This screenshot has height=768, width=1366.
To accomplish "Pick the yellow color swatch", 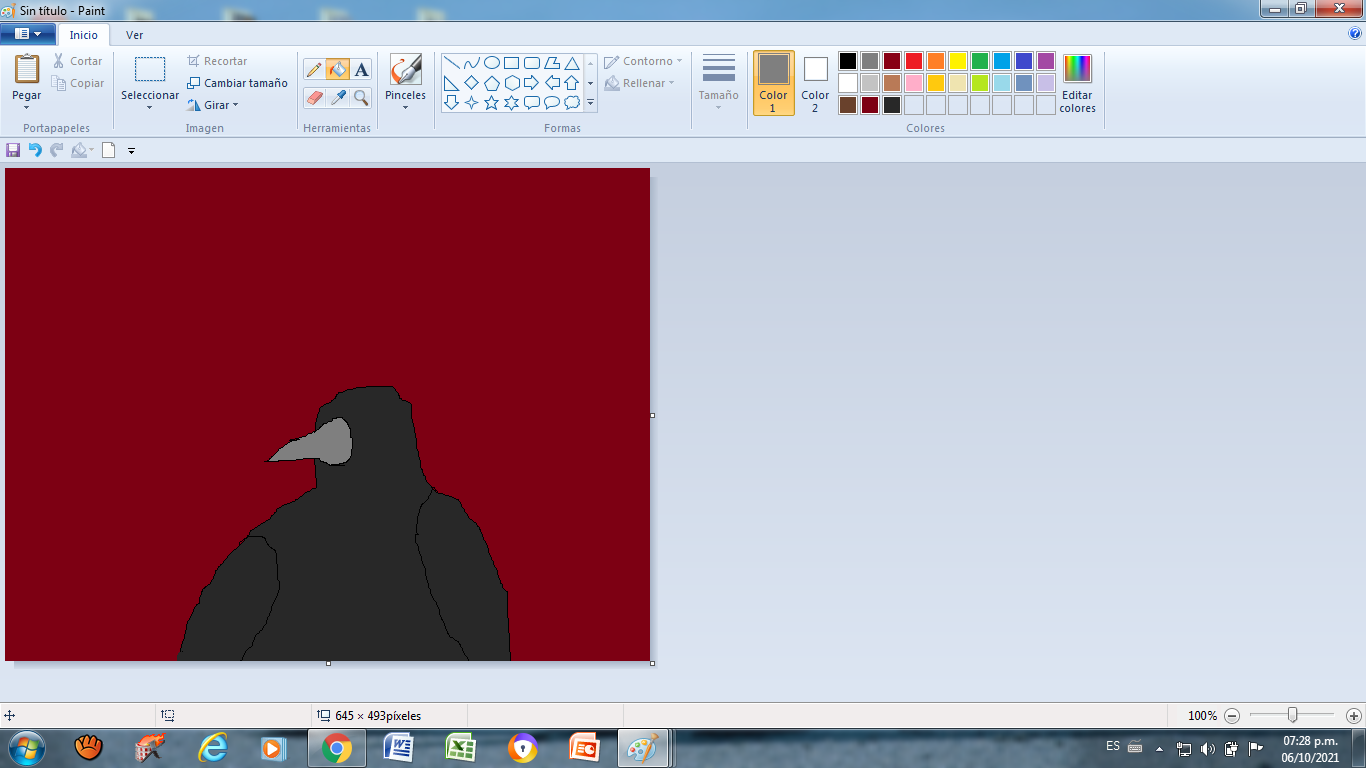I will click(958, 61).
